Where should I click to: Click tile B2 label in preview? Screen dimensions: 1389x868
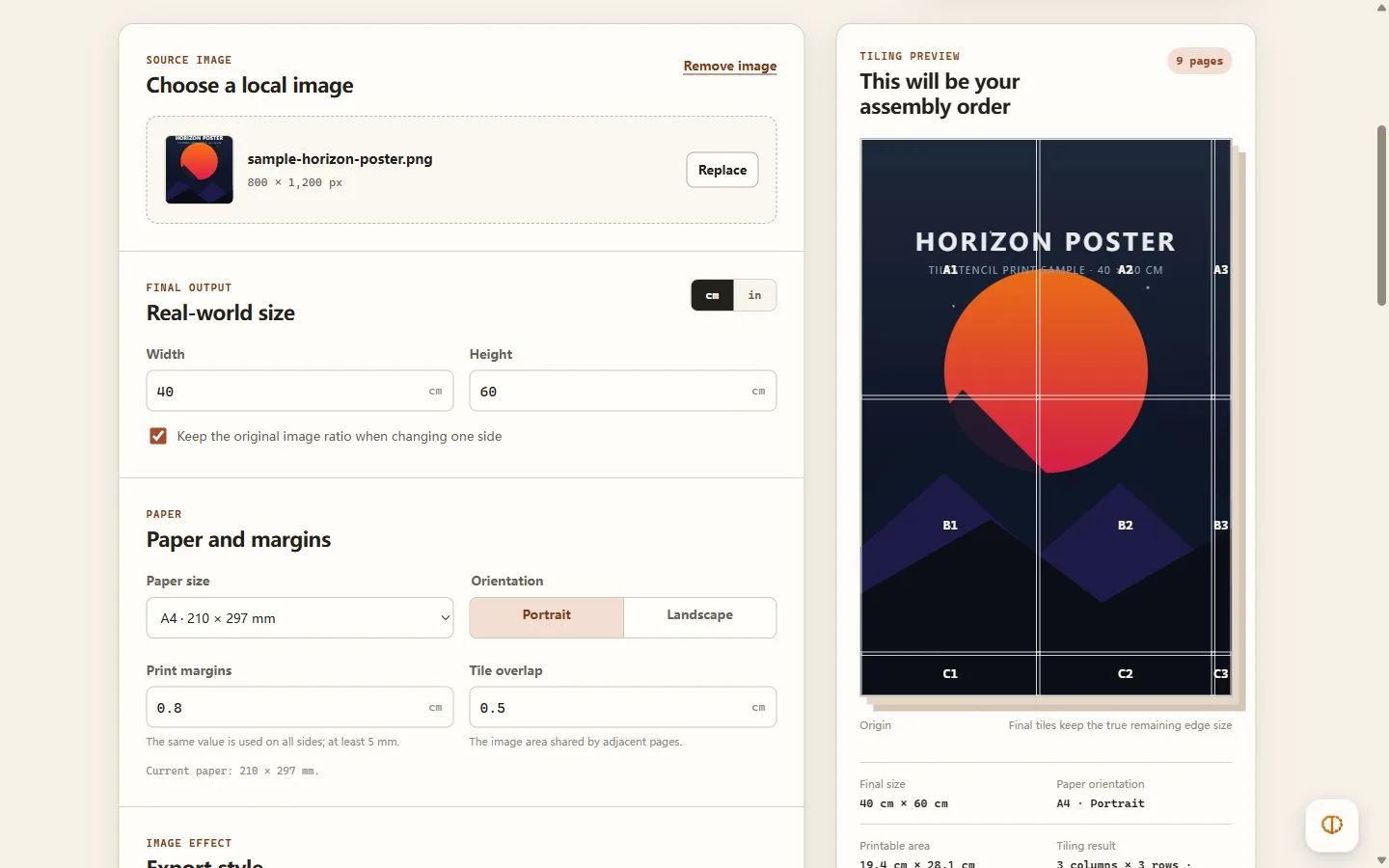tap(1126, 526)
